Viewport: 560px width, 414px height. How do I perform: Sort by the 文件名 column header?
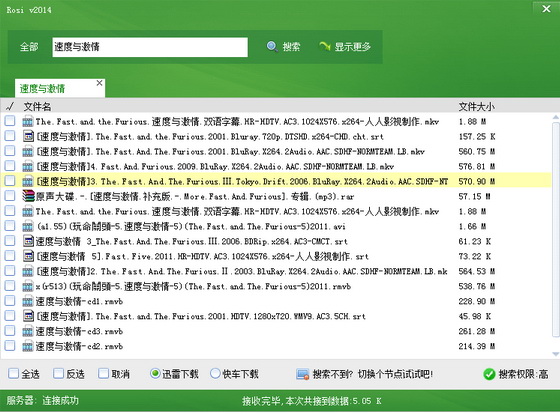point(37,106)
